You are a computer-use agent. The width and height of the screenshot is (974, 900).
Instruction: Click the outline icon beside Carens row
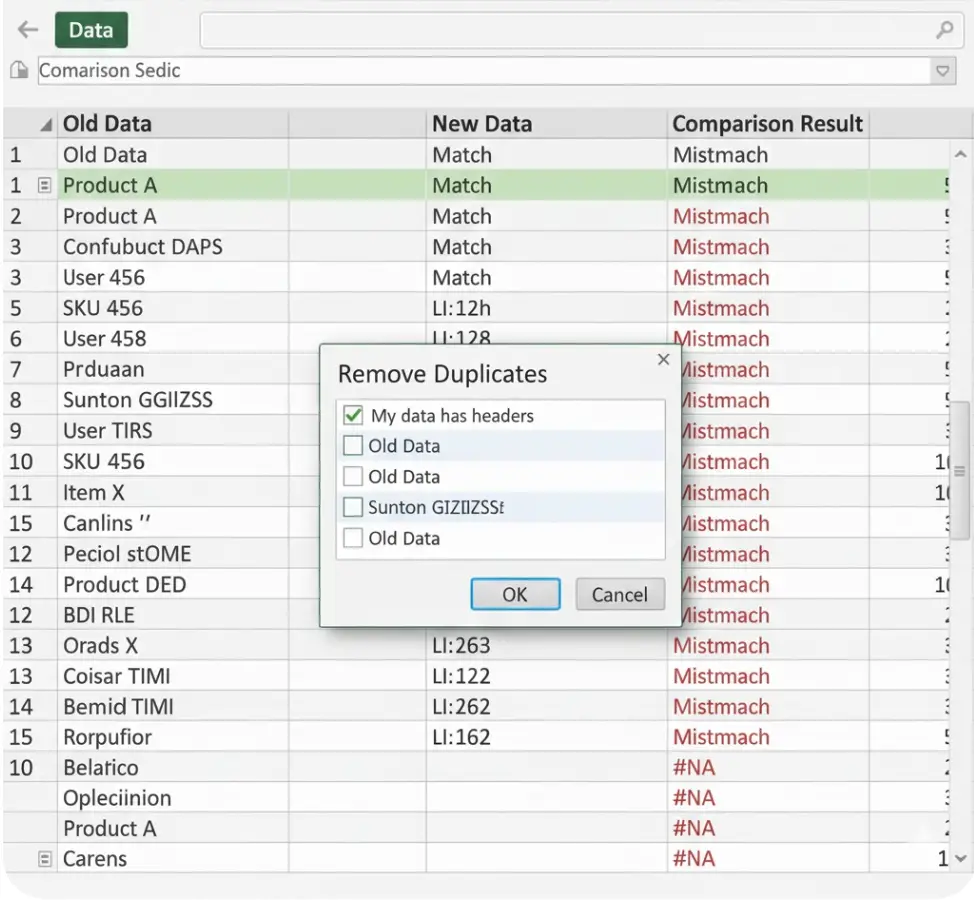click(x=44, y=859)
